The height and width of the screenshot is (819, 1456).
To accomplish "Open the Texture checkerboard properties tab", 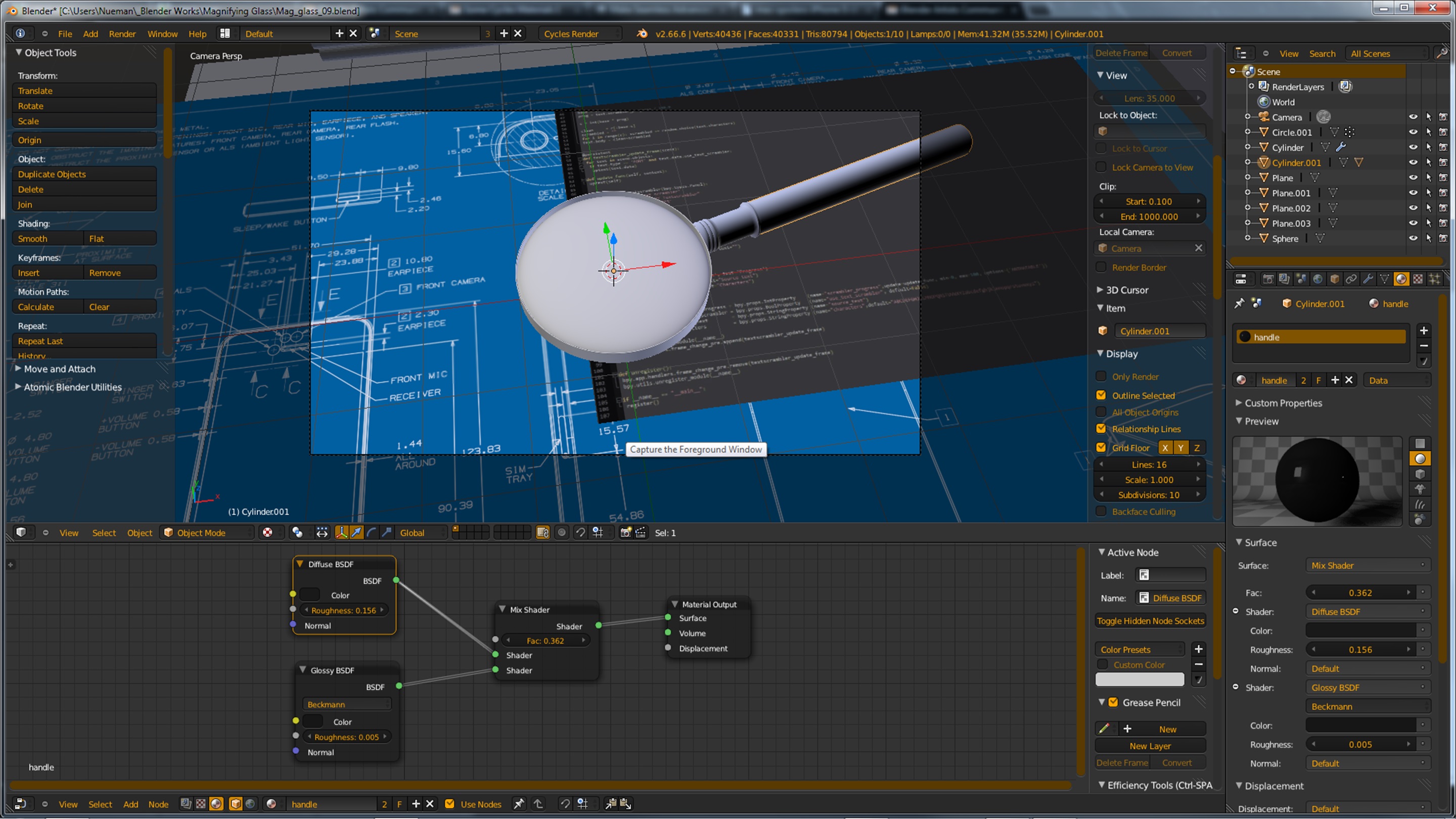I will point(1418,279).
